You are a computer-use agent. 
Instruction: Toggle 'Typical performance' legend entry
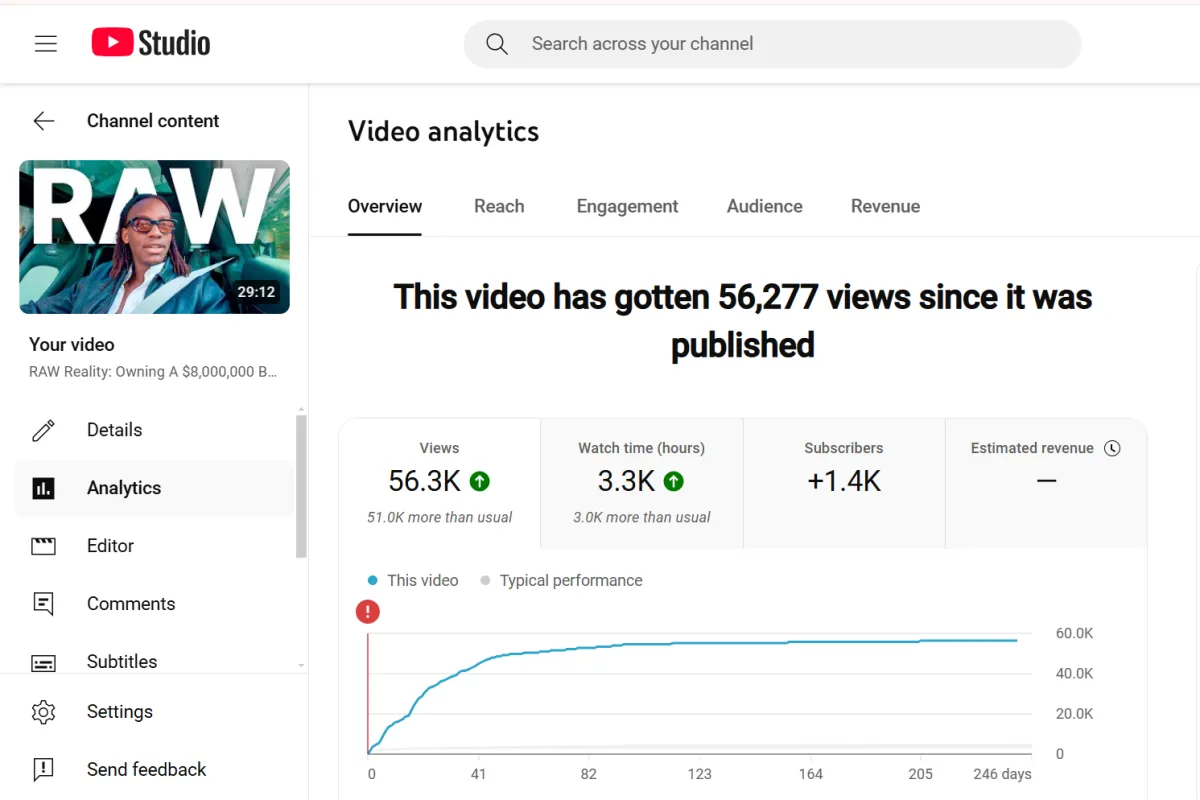coord(561,580)
